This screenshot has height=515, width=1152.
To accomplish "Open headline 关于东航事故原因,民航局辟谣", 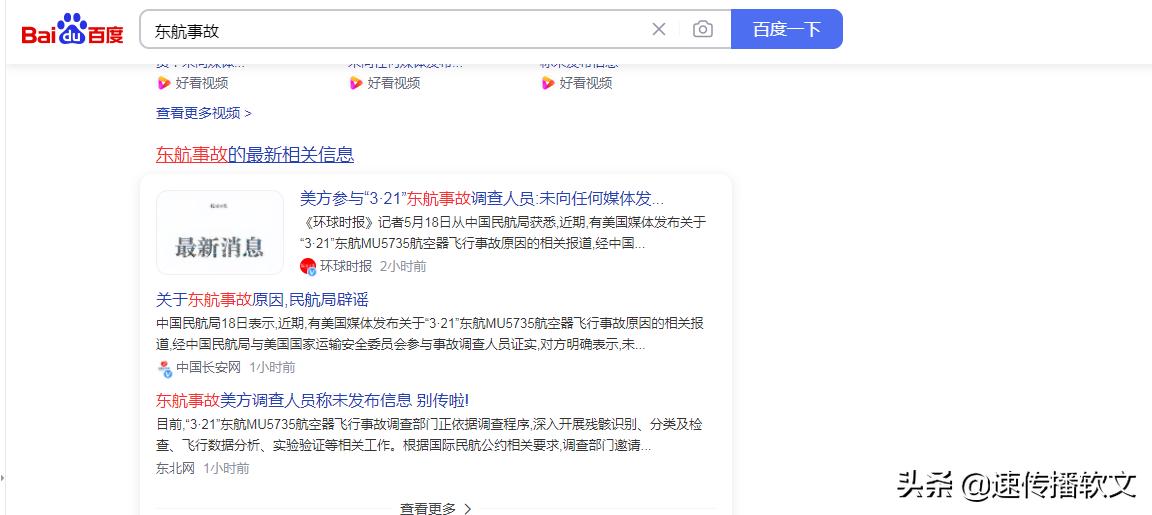I will pyautogui.click(x=262, y=300).
